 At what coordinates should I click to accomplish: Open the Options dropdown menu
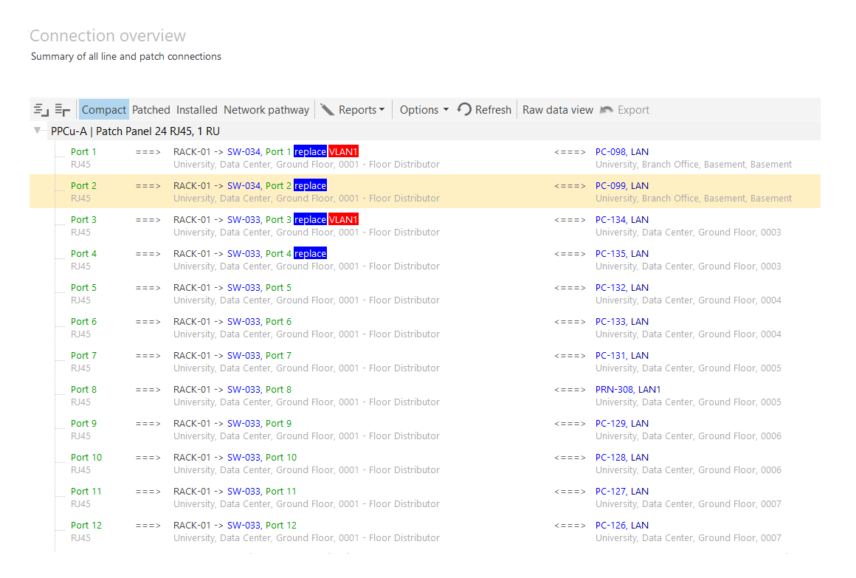[424, 110]
